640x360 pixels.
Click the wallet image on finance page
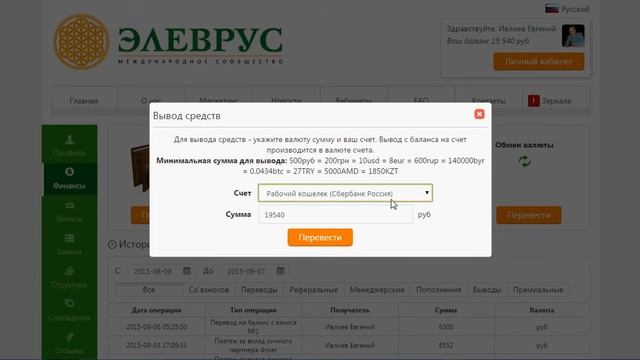(x=140, y=167)
